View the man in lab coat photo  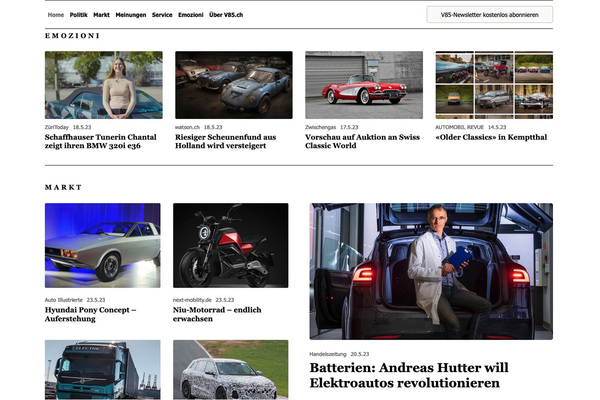coord(431,271)
